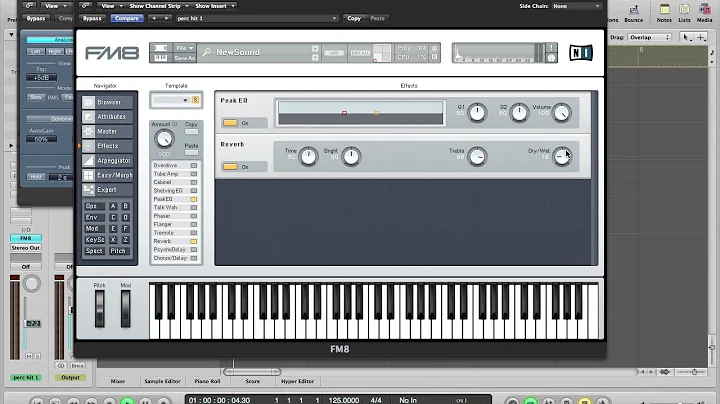Open the Side Chain None dropdown

click(576, 6)
